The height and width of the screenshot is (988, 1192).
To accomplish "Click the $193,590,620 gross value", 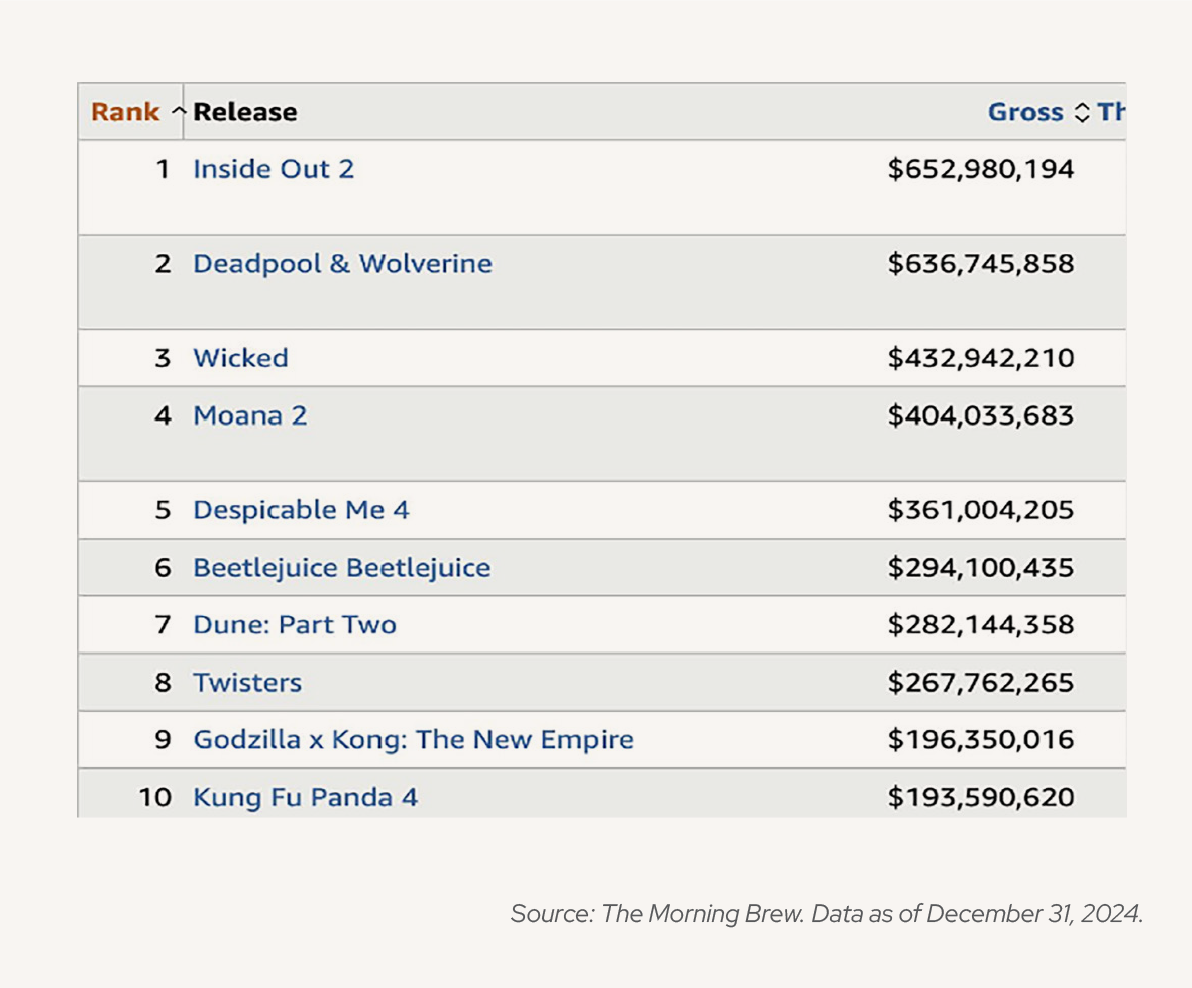I will pyautogui.click(x=980, y=797).
